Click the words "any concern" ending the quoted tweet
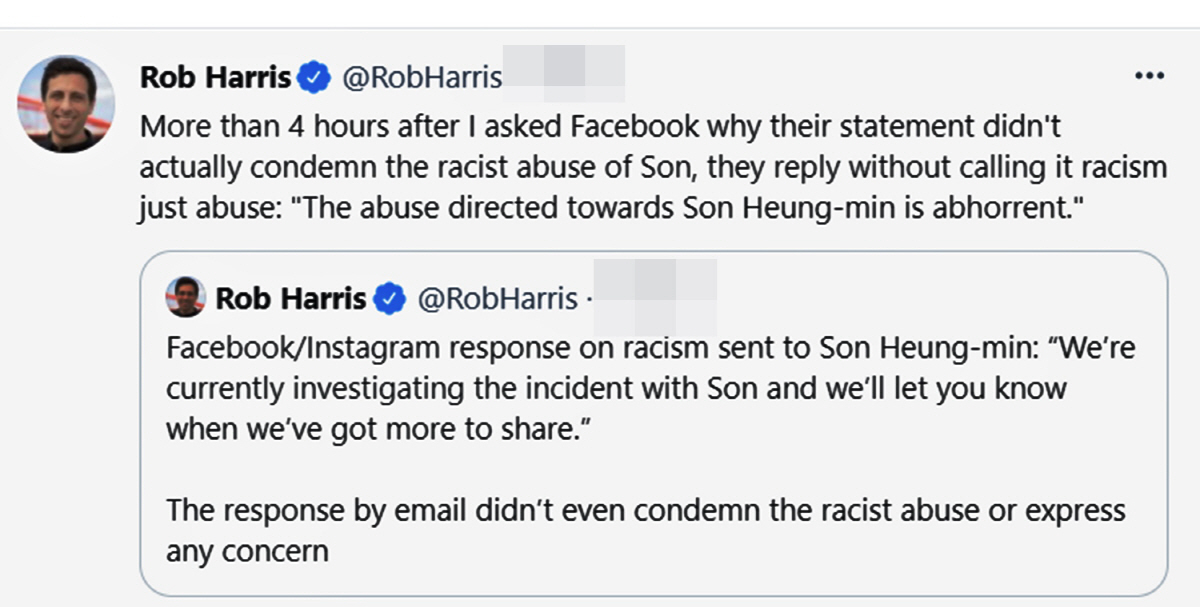This screenshot has width=1200, height=607. click(247, 550)
